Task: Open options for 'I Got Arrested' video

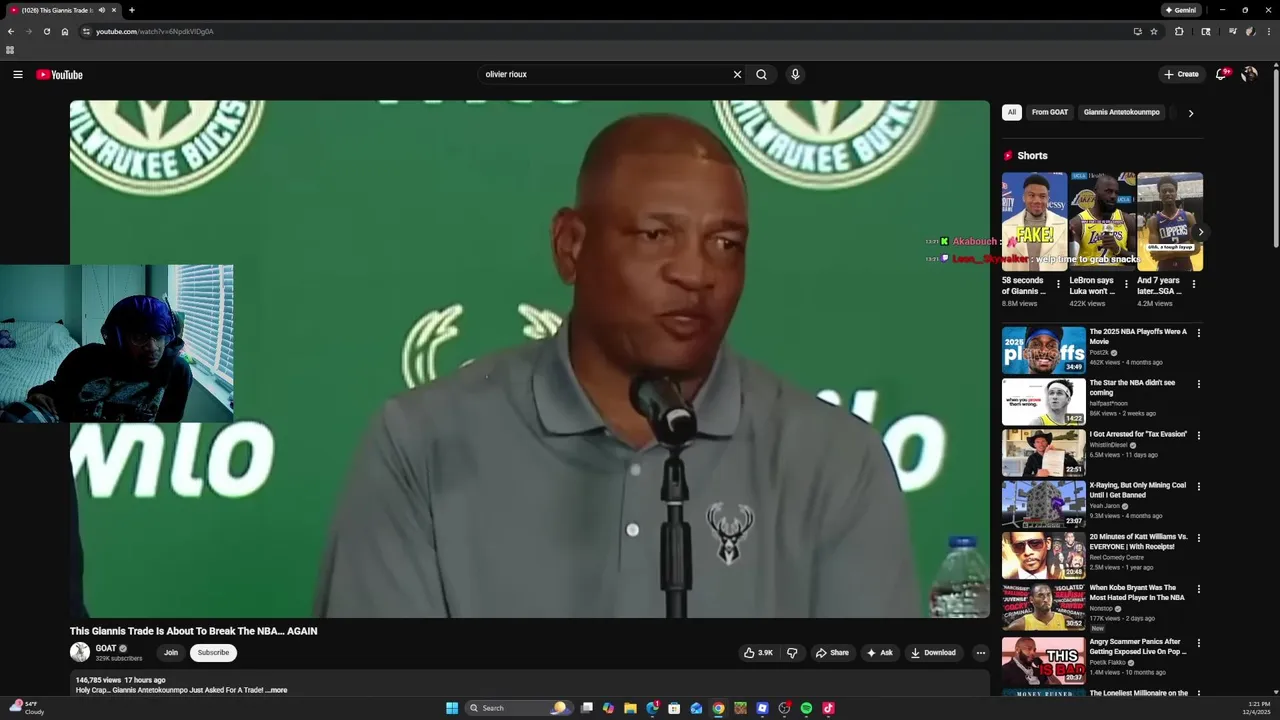Action: tap(1199, 435)
